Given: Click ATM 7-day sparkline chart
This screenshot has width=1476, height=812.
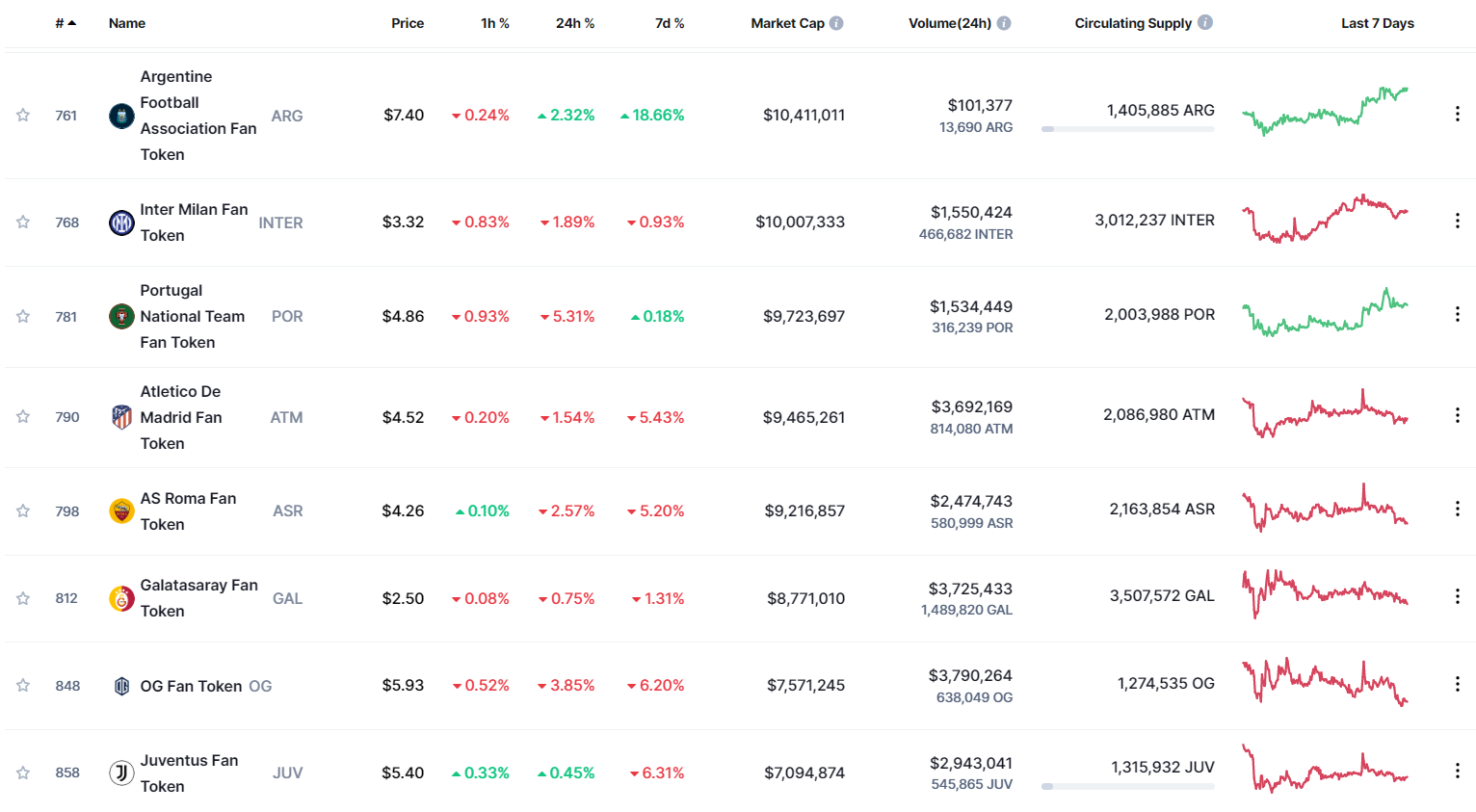Looking at the screenshot, I should coord(1325,413).
